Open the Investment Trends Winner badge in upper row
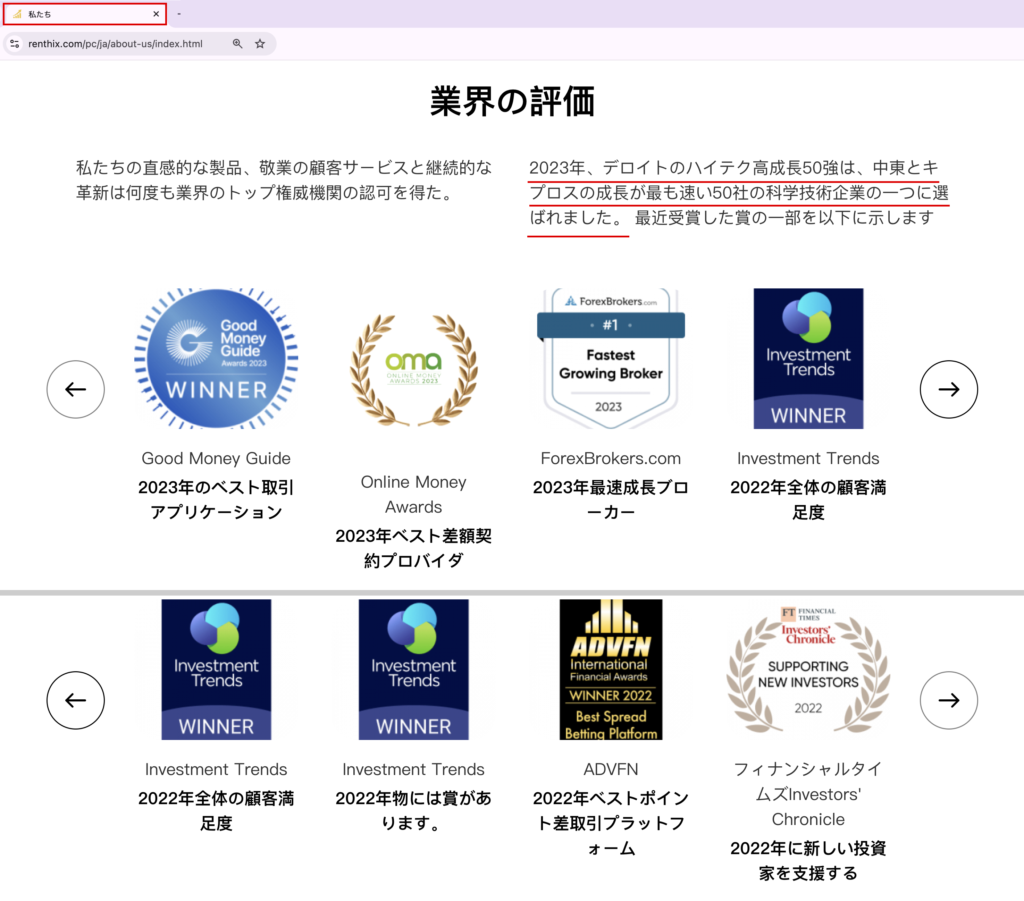 [x=808, y=358]
